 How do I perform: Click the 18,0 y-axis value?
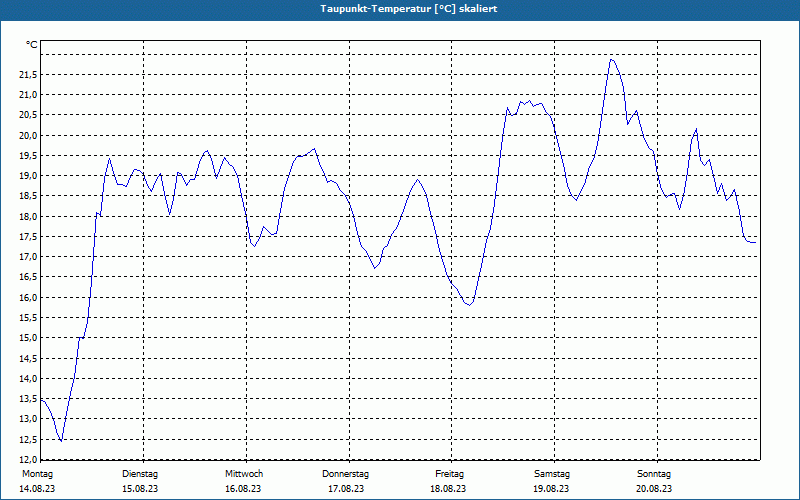pos(28,217)
